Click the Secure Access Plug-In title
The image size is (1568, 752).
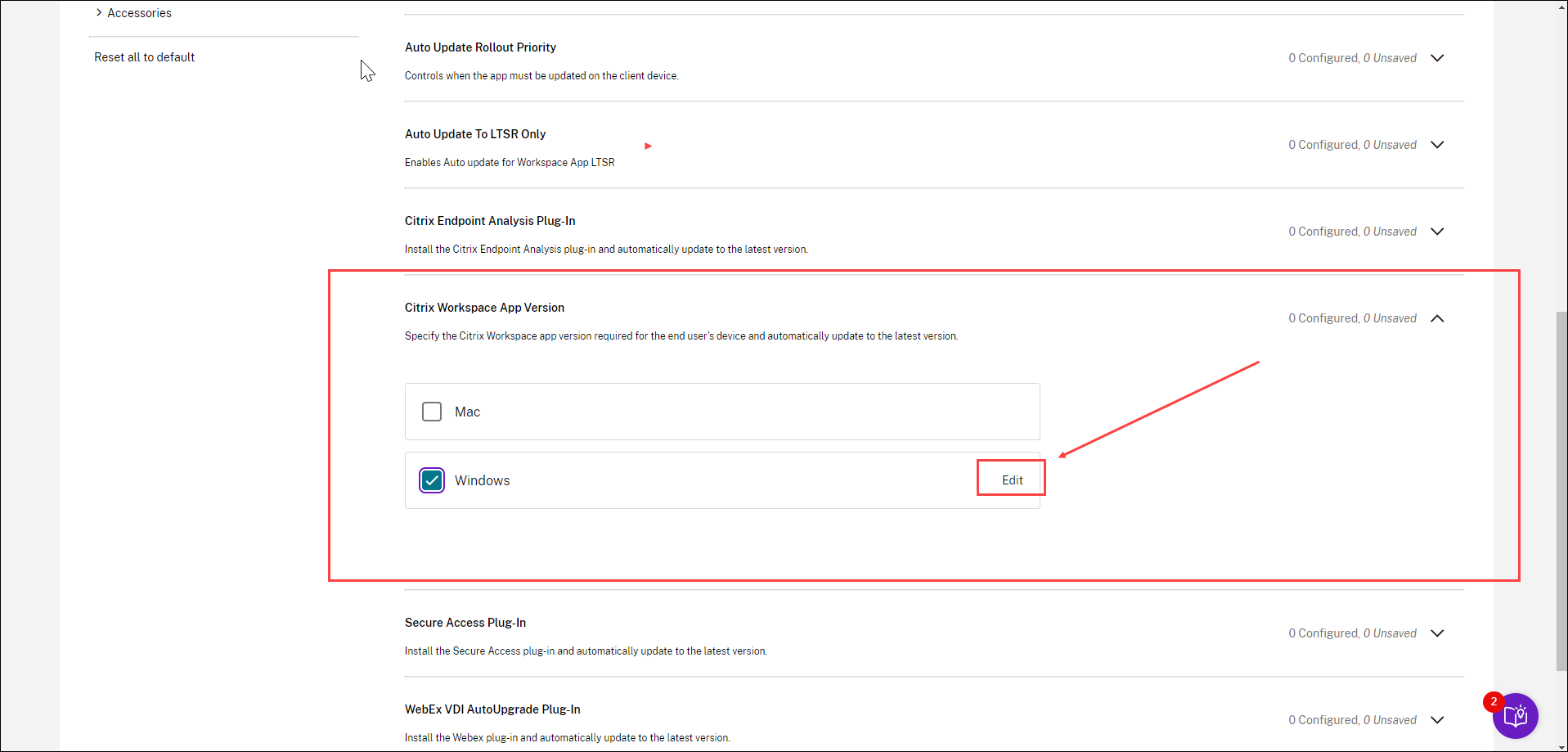click(465, 623)
